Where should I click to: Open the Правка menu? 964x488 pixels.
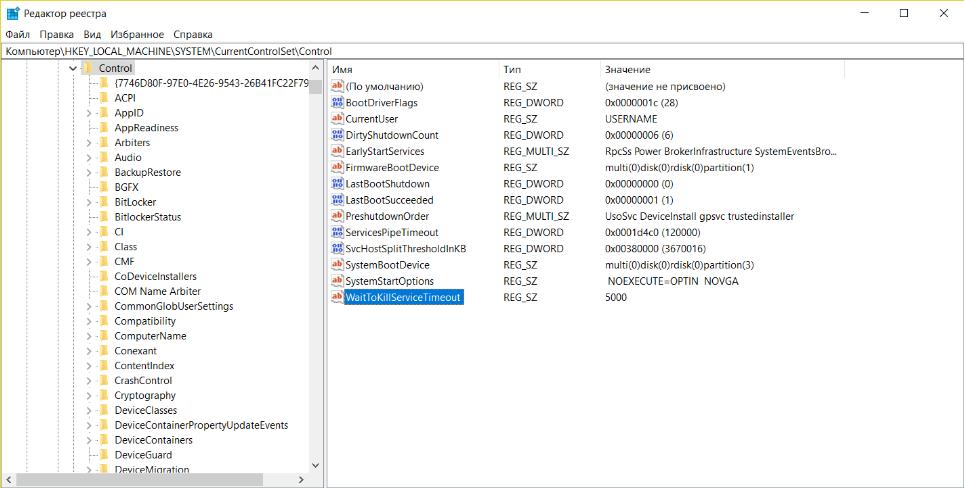(57, 34)
